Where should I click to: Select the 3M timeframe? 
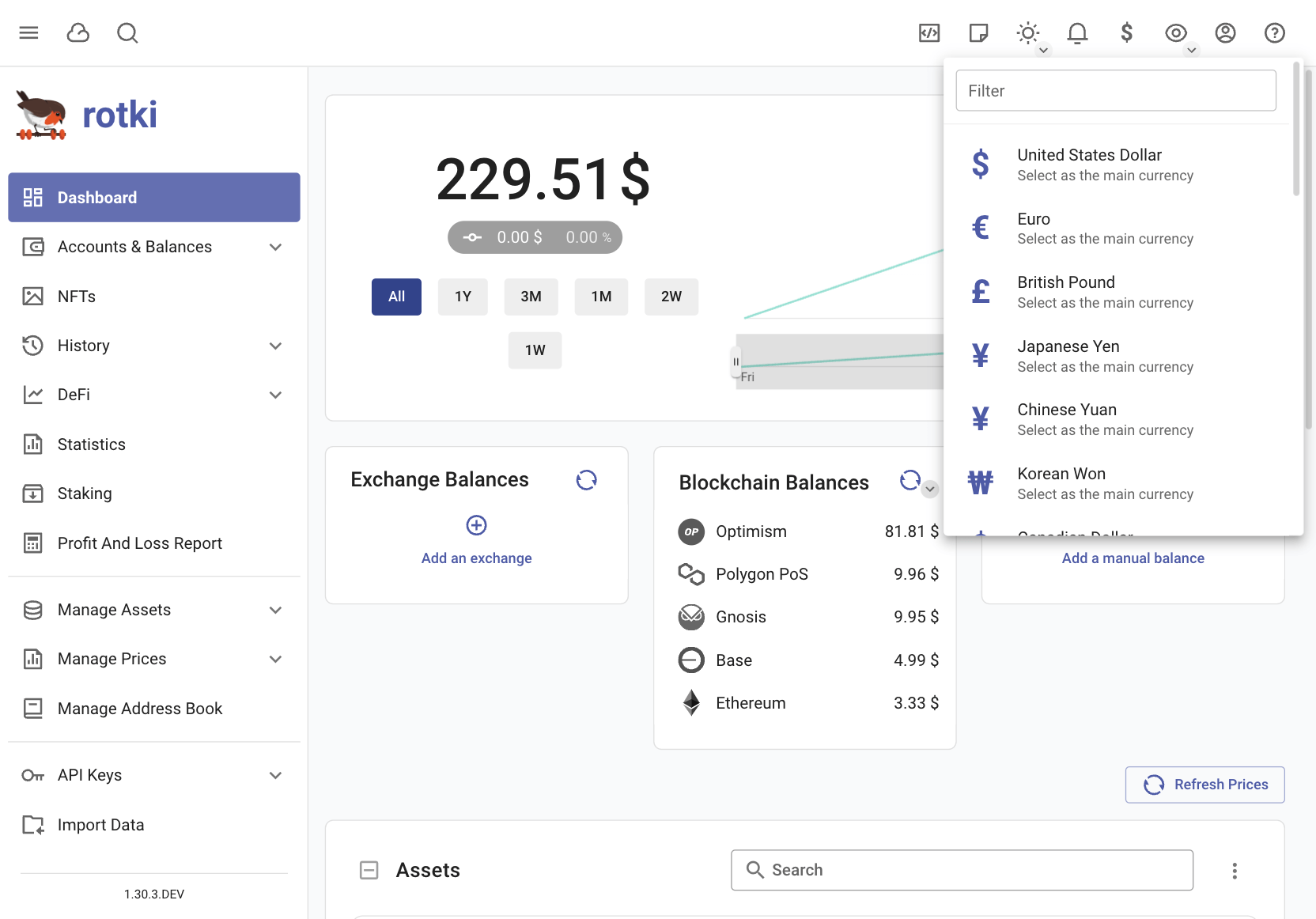531,297
